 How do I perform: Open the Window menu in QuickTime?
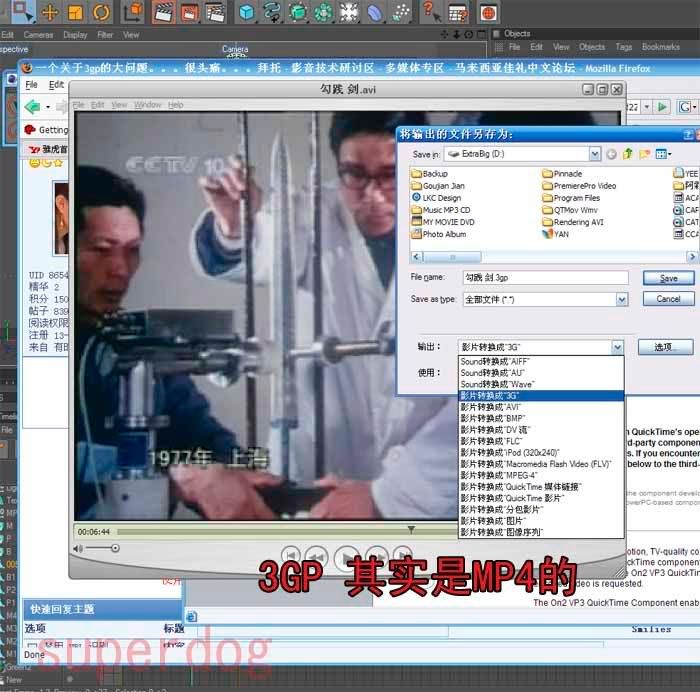click(x=147, y=105)
